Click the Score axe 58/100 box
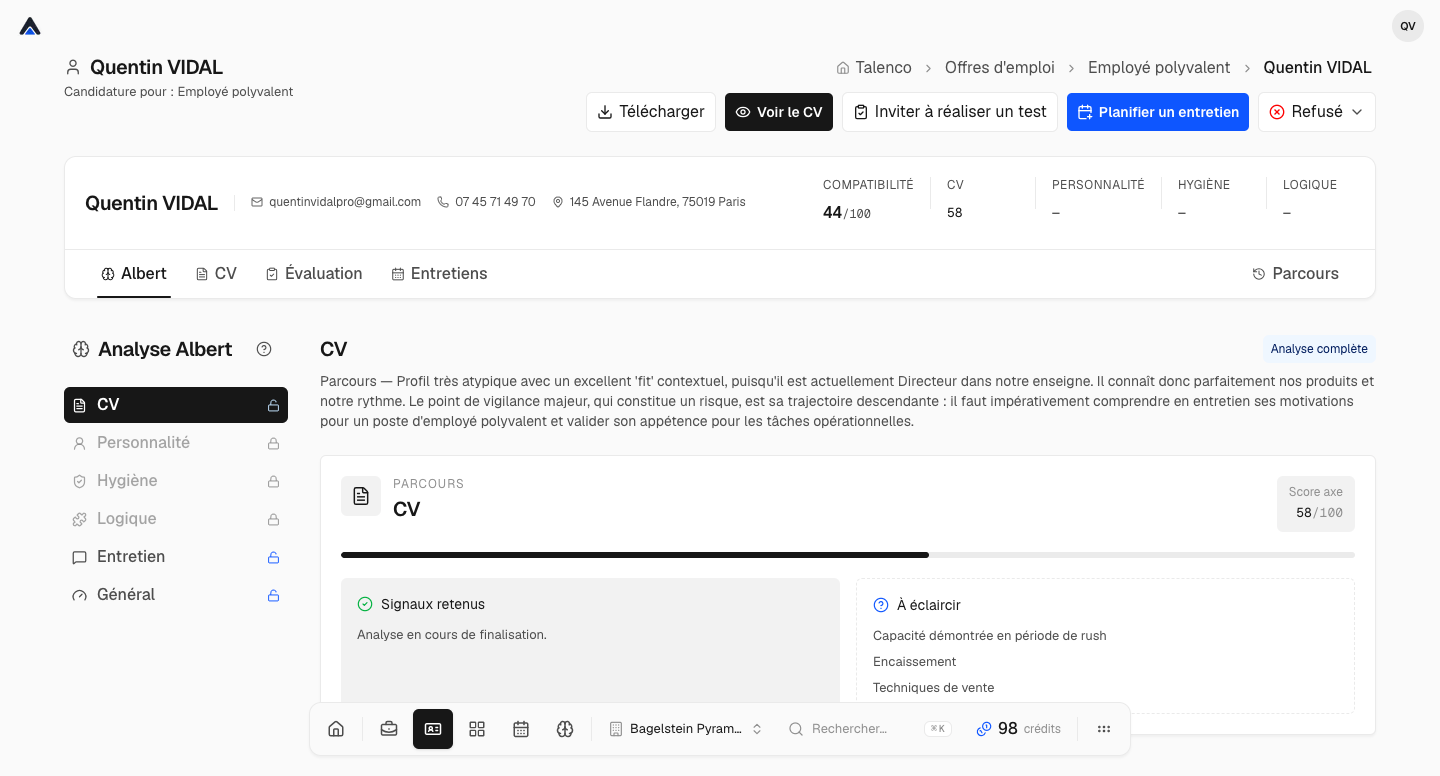The width and height of the screenshot is (1440, 776). coord(1316,503)
